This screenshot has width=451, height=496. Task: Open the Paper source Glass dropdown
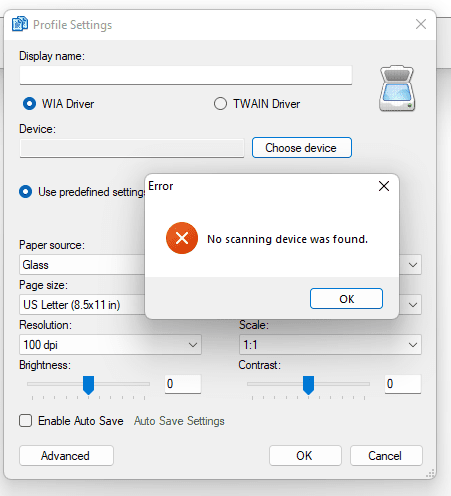point(82,265)
